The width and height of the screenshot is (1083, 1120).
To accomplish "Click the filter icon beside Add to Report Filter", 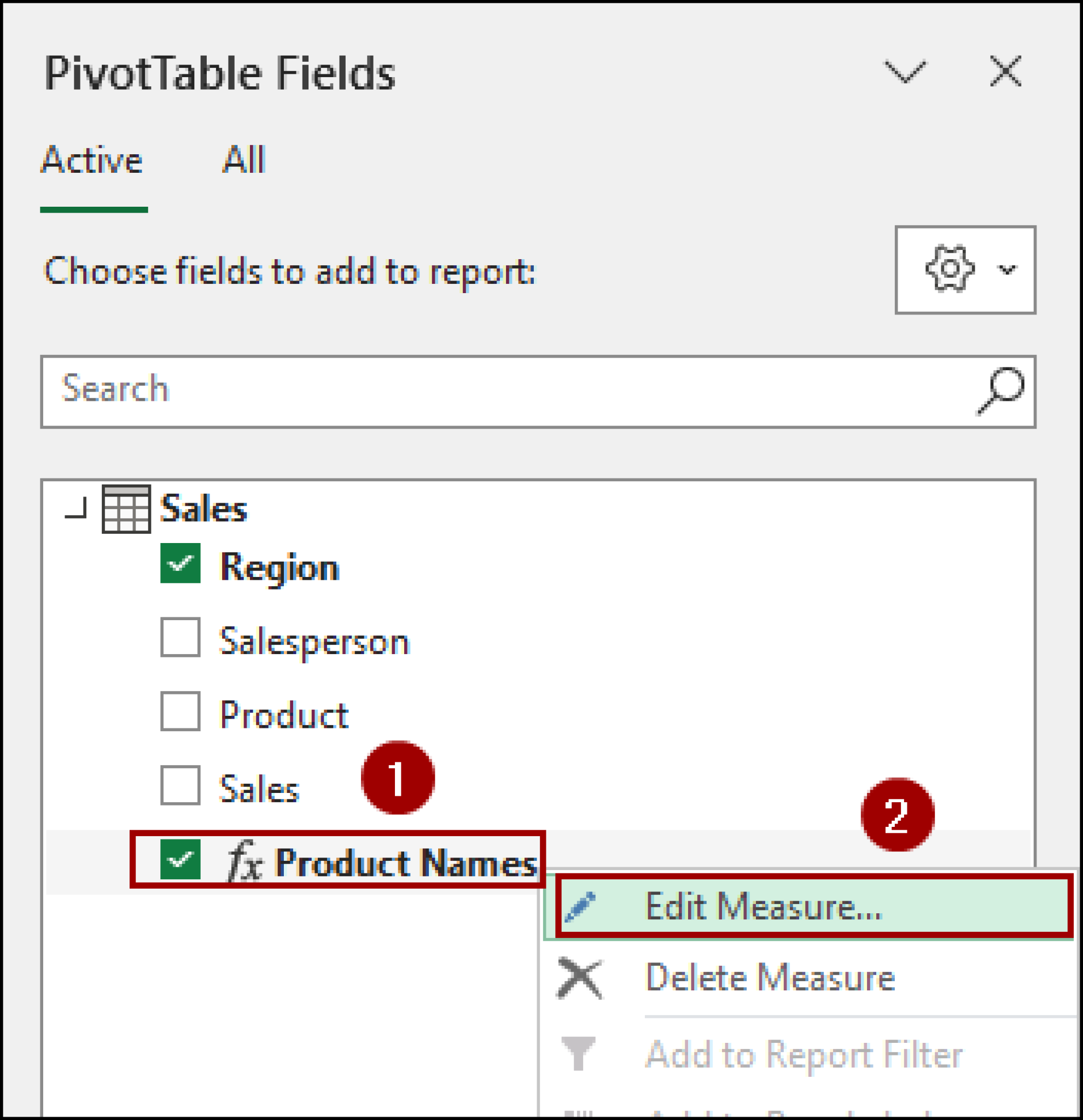I will 579,1053.
